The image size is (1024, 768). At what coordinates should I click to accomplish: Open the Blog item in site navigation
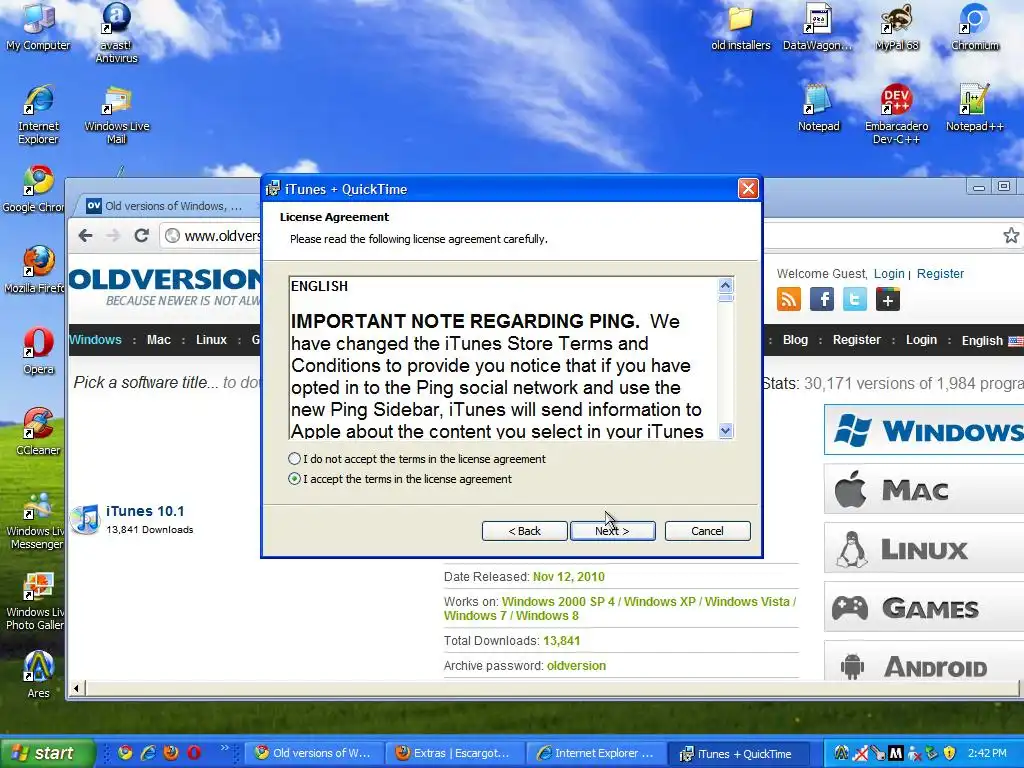[795, 340]
